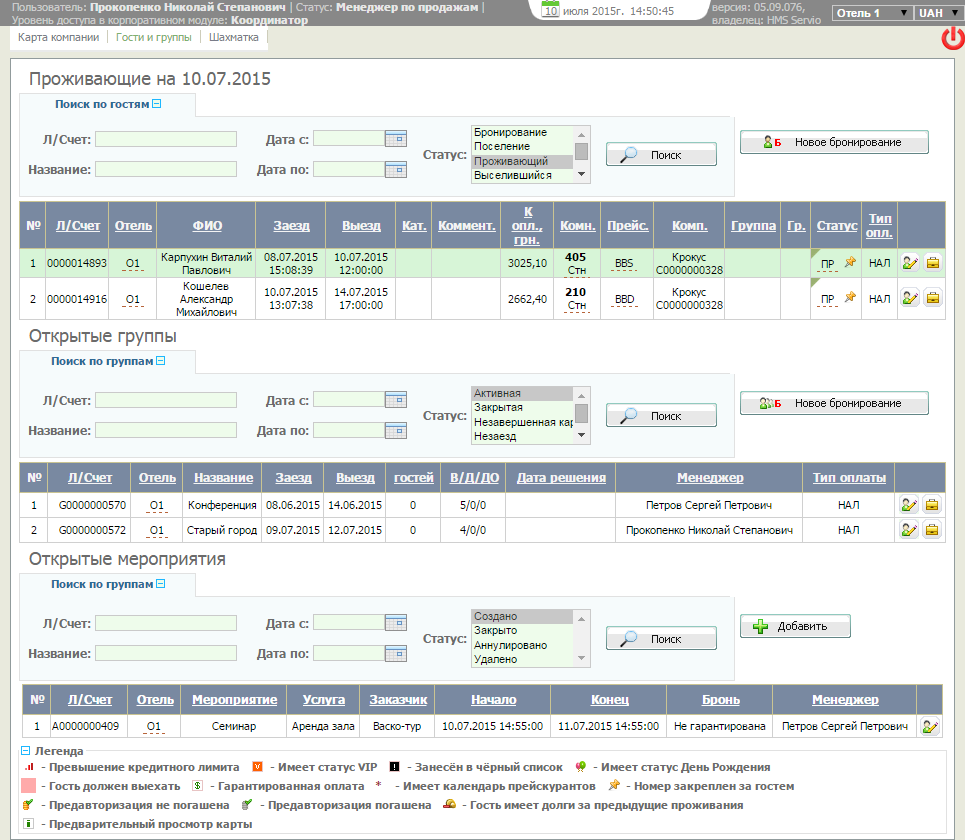Image resolution: width=965 pixels, height=840 pixels.
Task: Click the guests Л/Счет input field
Action: 166,139
